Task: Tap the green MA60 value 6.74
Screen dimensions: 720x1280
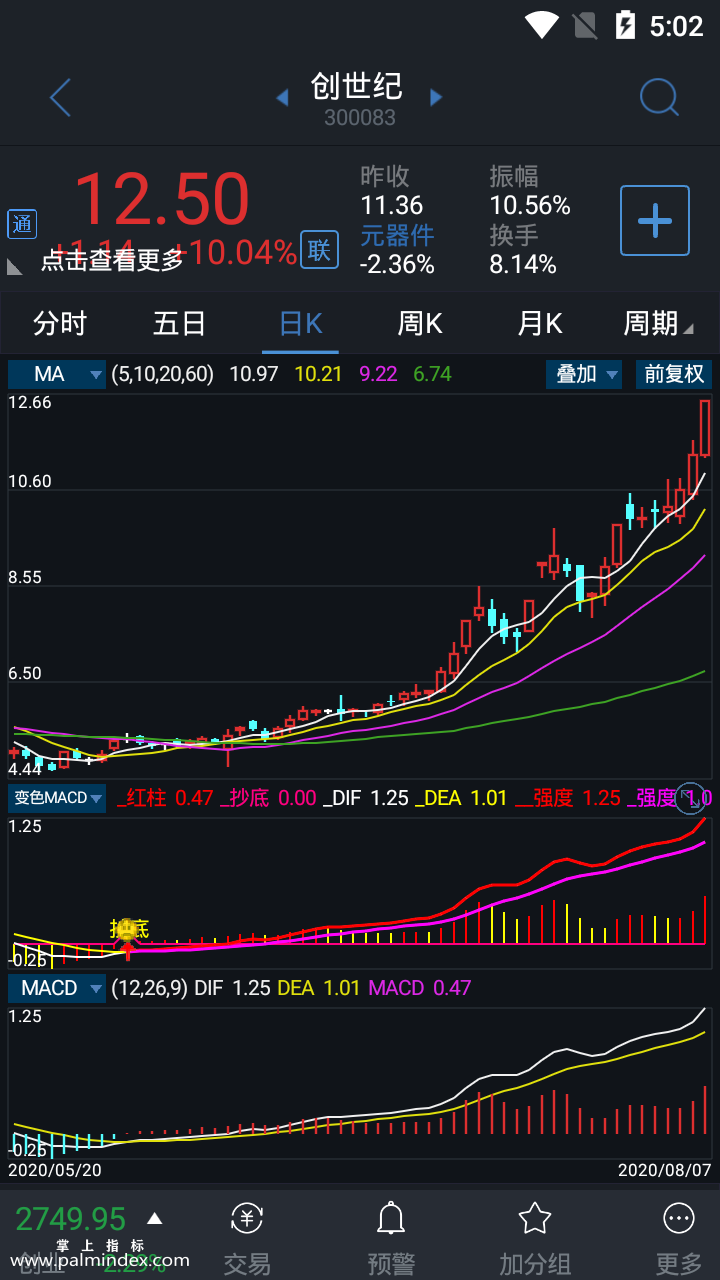Action: [x=433, y=374]
